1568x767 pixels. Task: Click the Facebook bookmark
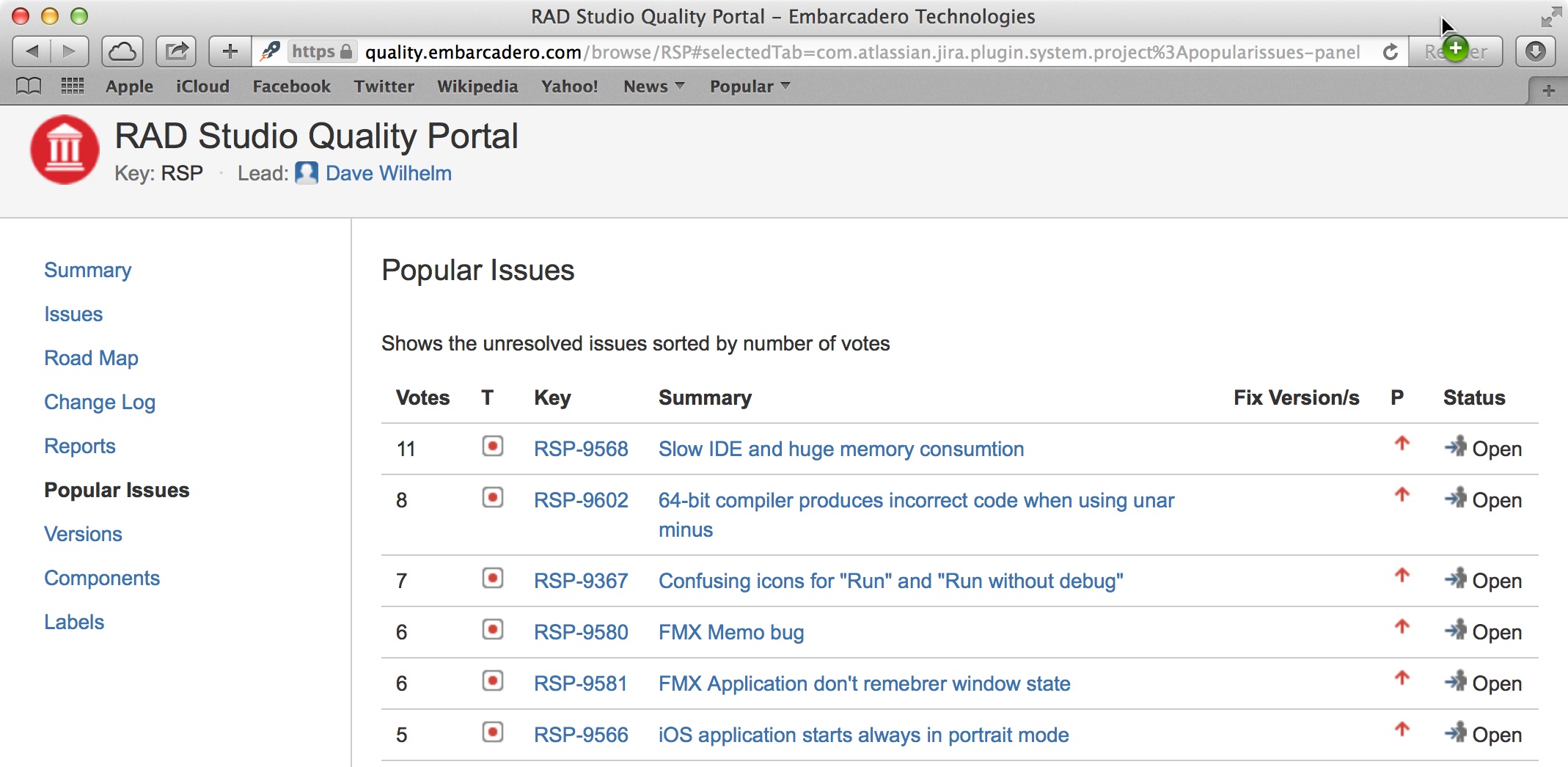[292, 87]
